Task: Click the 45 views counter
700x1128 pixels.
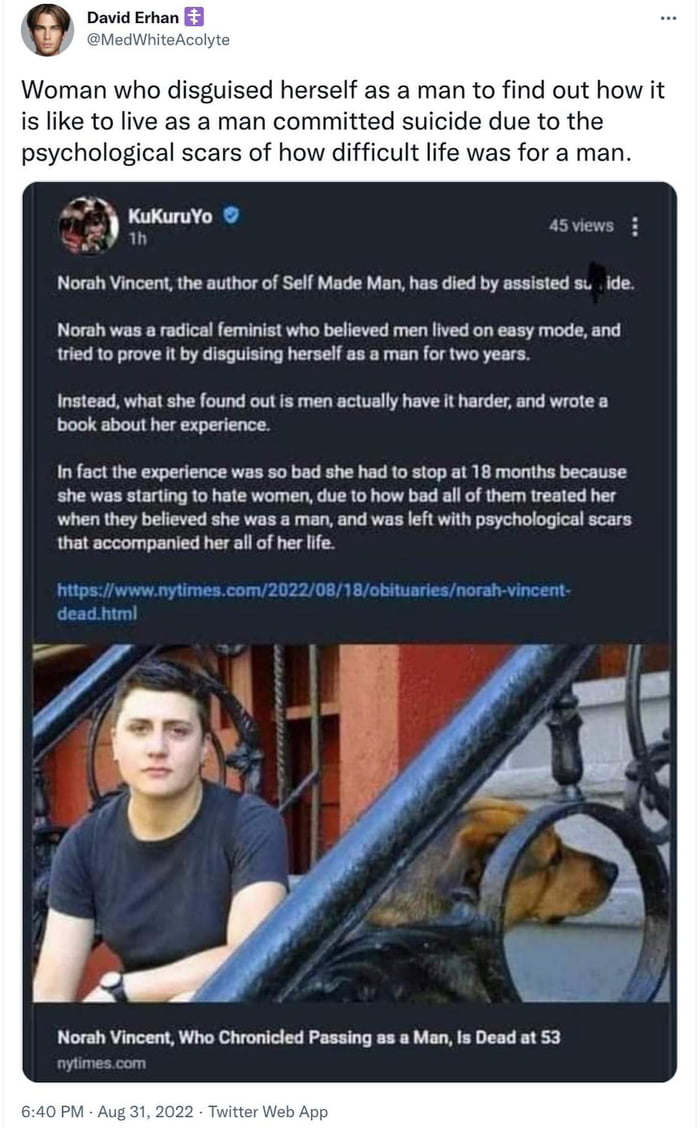Action: pyautogui.click(x=581, y=225)
